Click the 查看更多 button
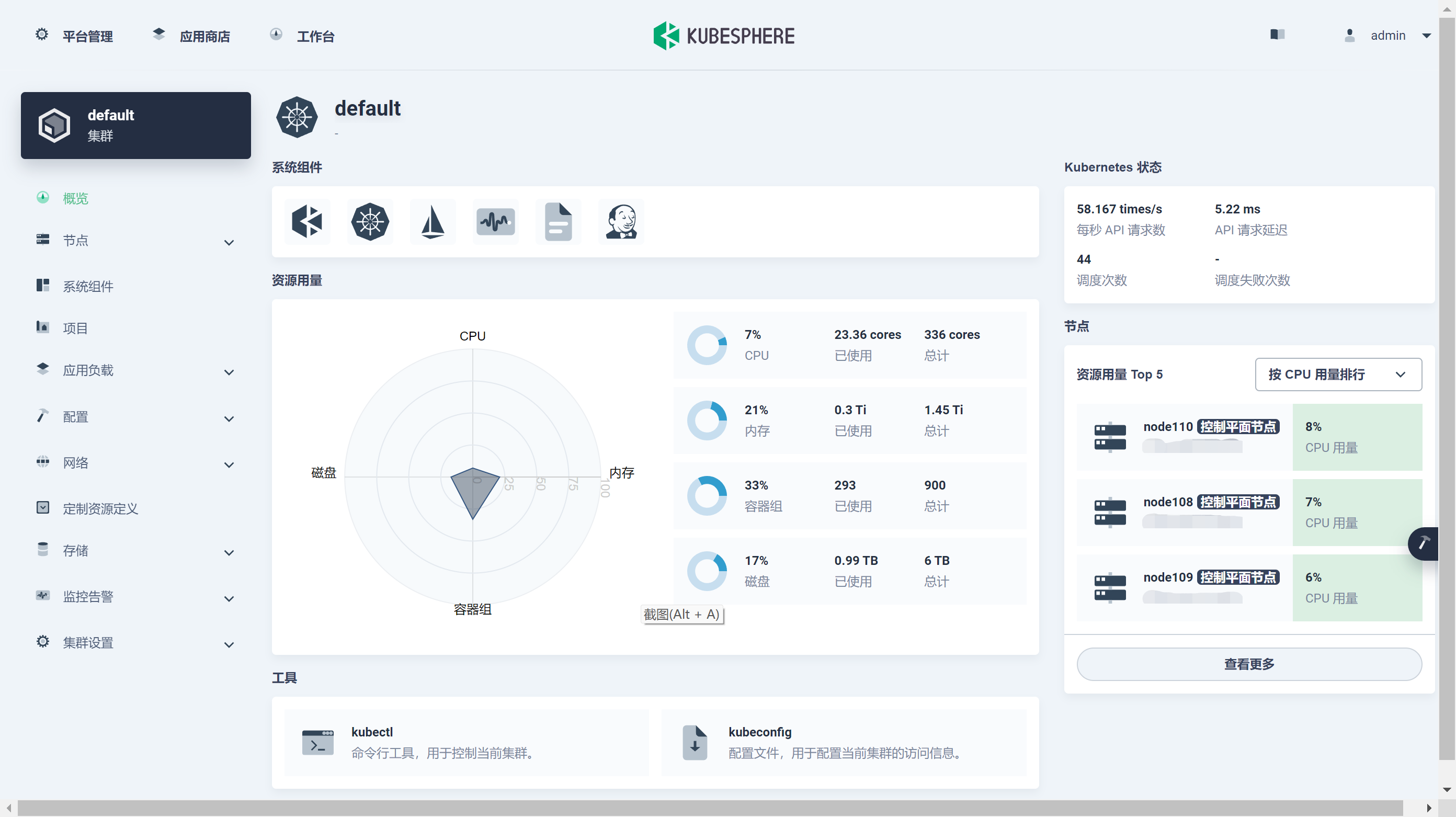The height and width of the screenshot is (817, 1456). pos(1249,664)
